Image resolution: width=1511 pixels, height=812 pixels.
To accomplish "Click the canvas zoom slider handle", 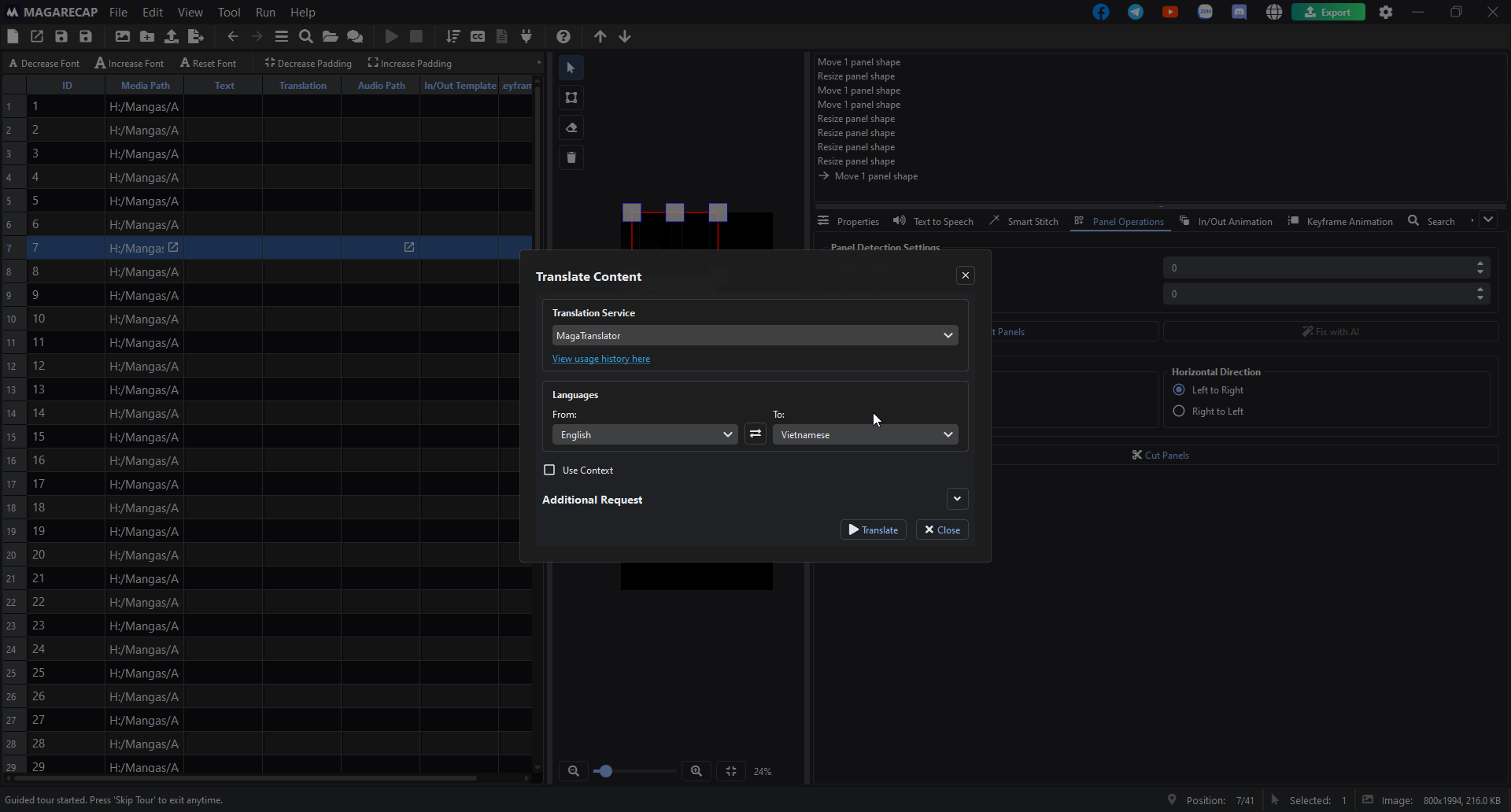I will [605, 771].
